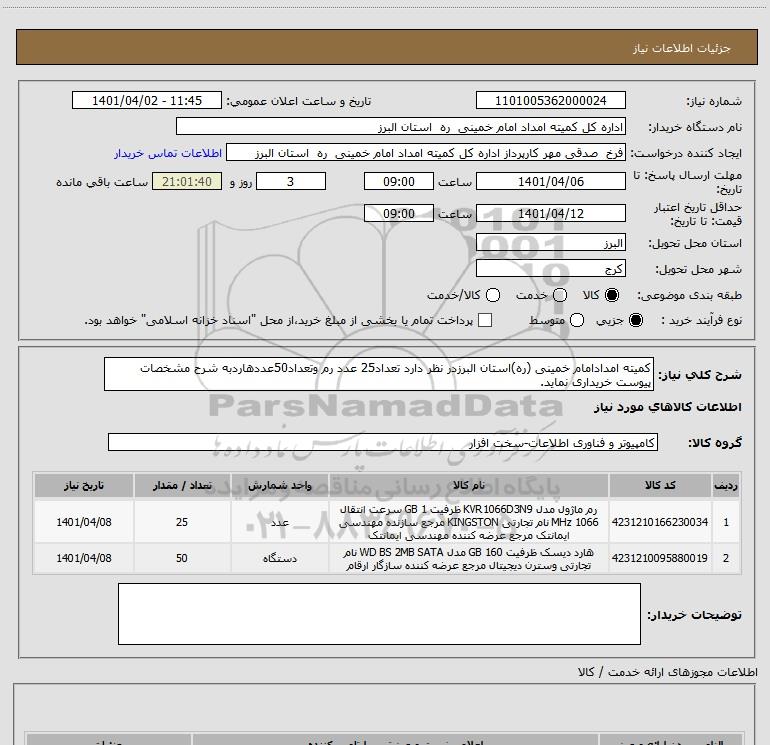Select the کالا/خدمت radio button
Viewport: 770px width, 745px height.
point(493,295)
